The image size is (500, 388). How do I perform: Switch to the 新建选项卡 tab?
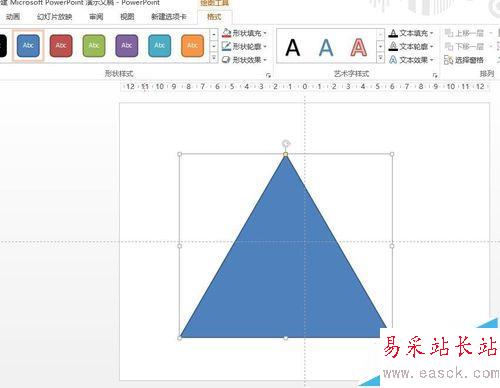point(169,17)
